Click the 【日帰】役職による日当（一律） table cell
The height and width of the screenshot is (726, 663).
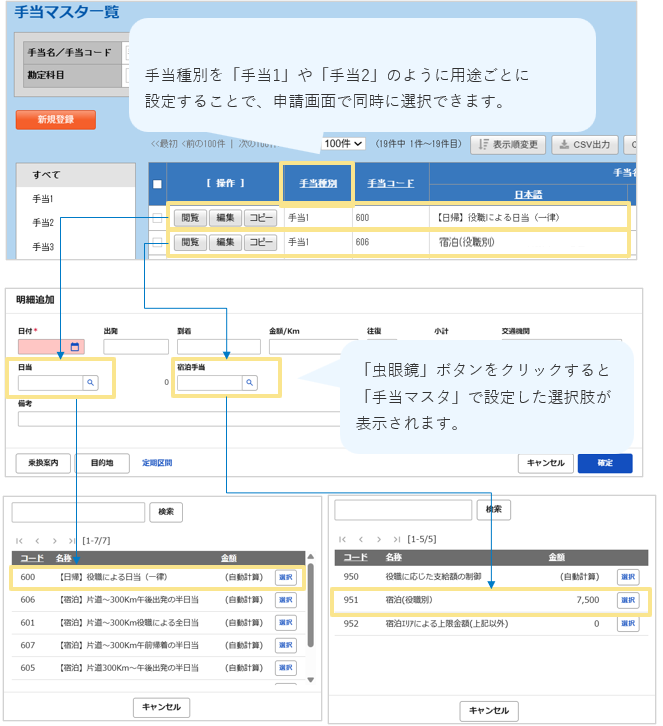tap(529, 218)
